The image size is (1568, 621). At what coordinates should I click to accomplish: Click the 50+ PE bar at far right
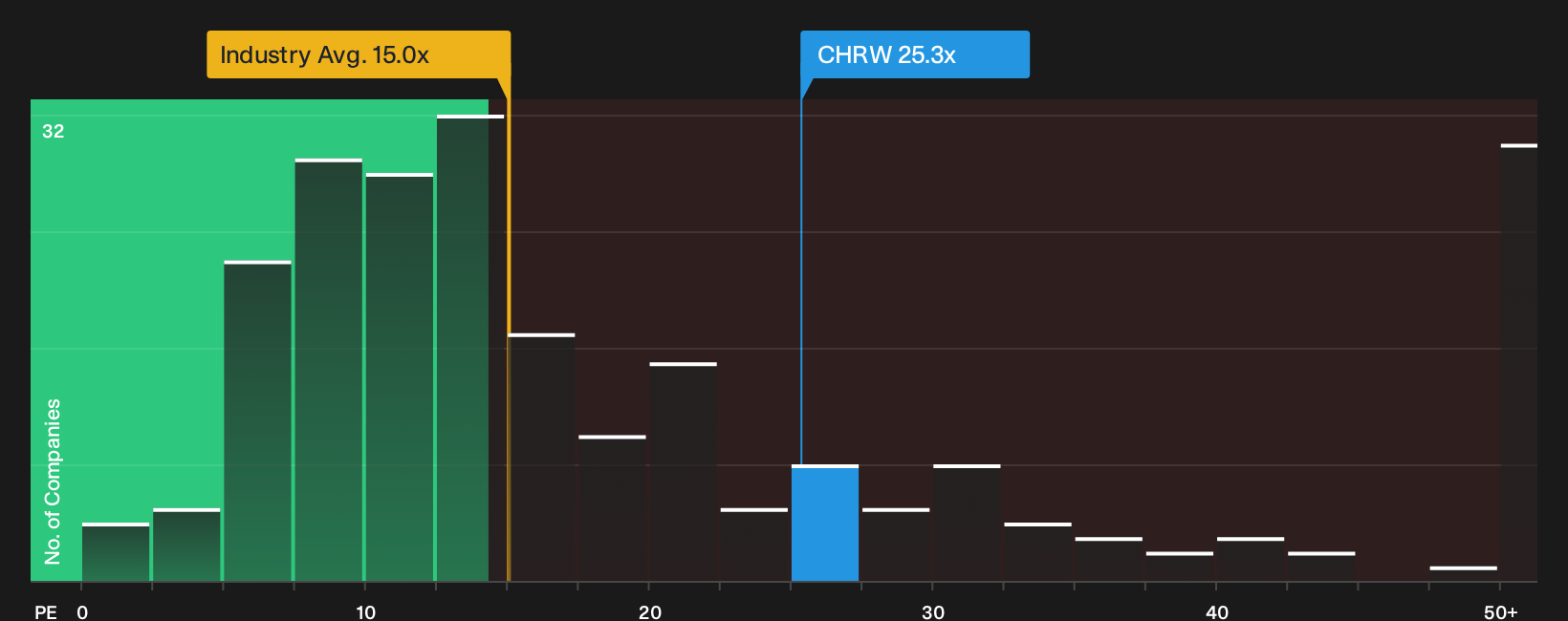coord(1518,363)
